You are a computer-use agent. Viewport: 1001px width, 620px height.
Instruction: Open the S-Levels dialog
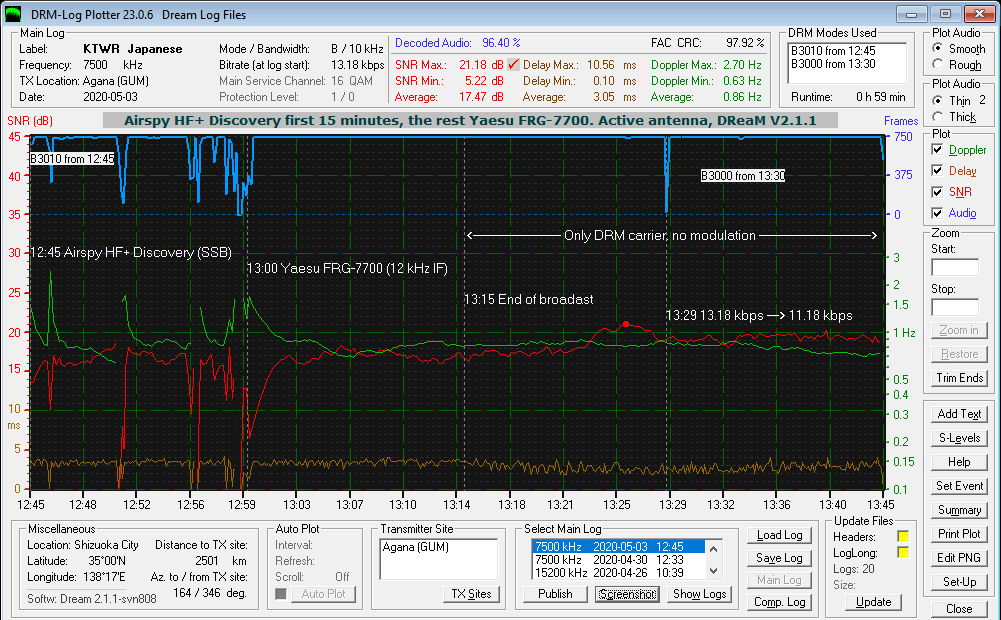959,438
